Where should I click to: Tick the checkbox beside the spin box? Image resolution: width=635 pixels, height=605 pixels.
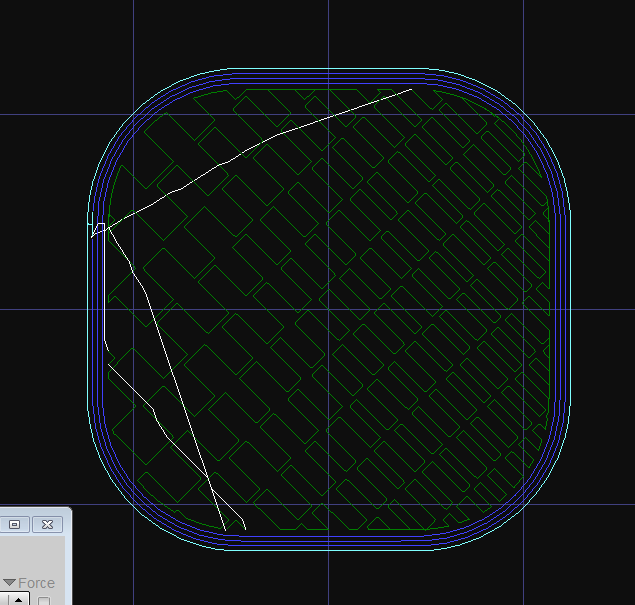[x=44, y=601]
